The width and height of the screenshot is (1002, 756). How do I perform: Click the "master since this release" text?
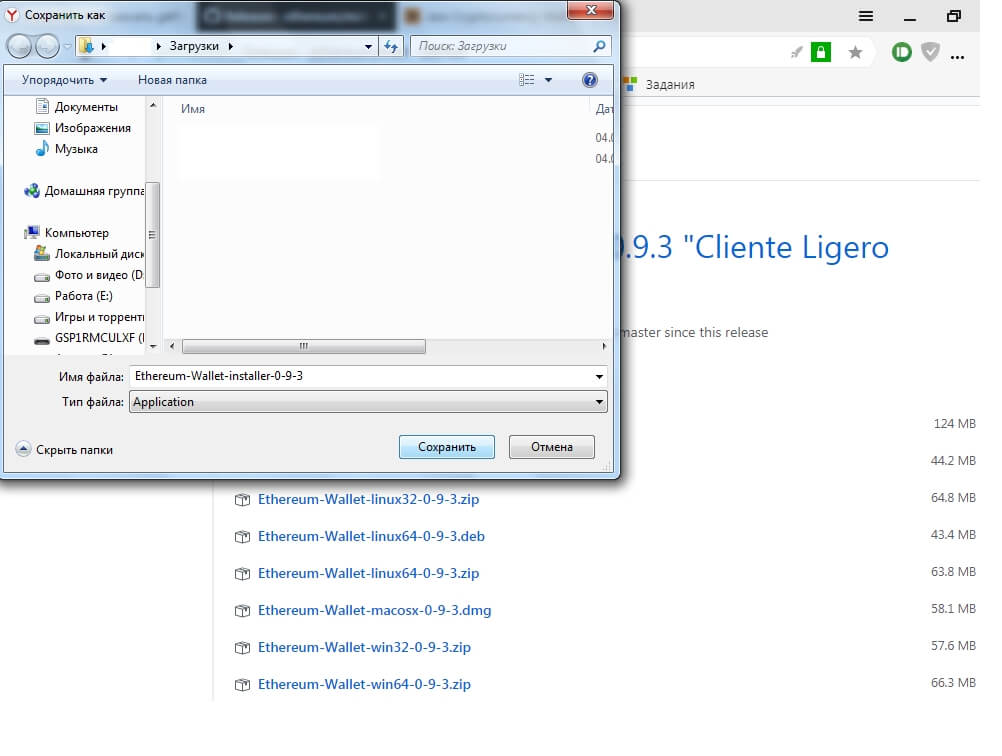694,332
